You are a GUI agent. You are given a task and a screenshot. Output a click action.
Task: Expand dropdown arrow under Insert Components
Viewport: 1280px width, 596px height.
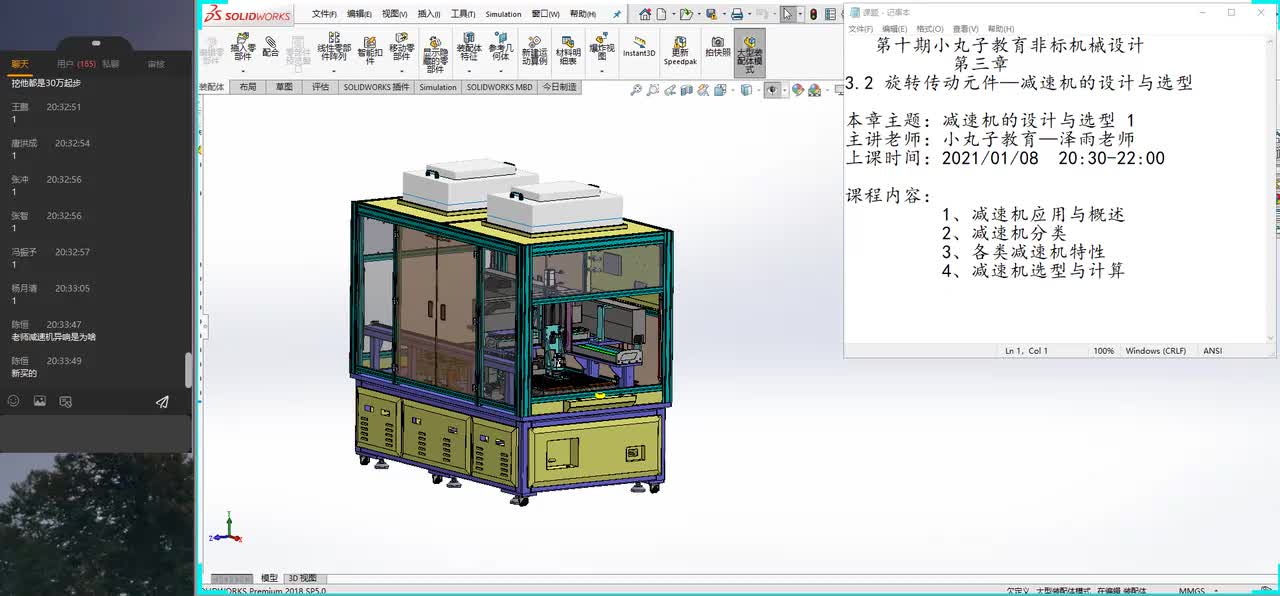243,71
